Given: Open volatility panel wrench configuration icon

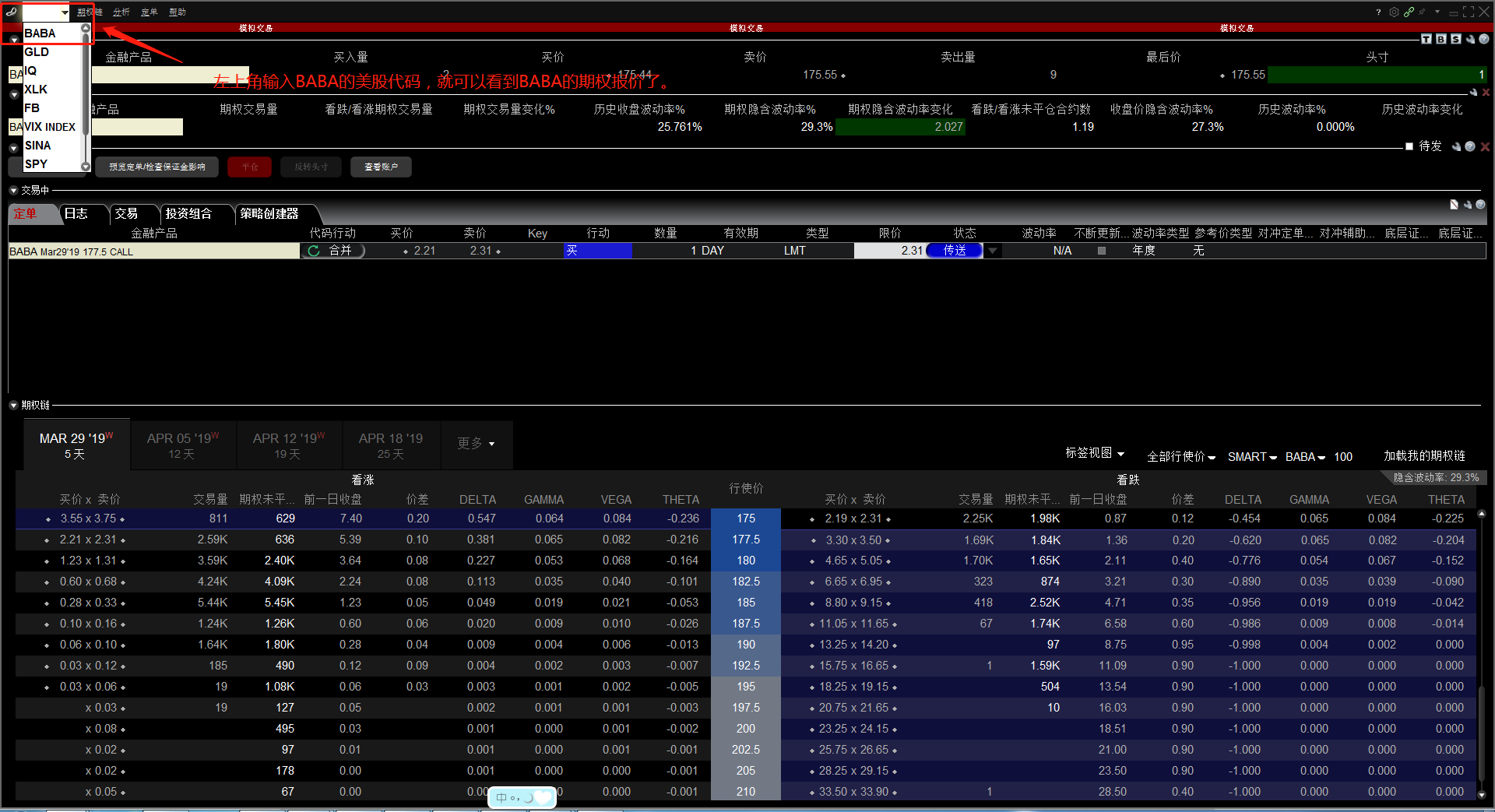Looking at the screenshot, I should [x=1473, y=92].
